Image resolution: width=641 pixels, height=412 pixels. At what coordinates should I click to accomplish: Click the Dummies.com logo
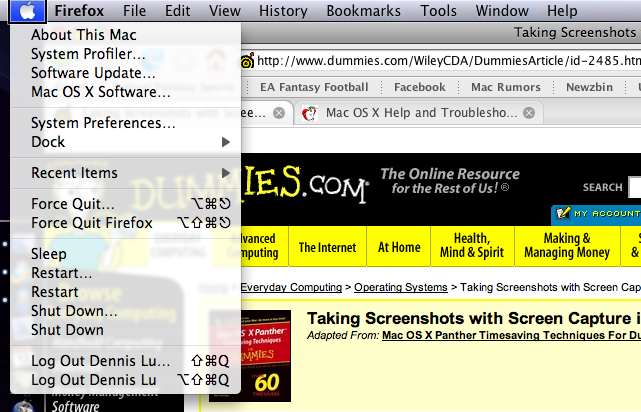pos(305,184)
